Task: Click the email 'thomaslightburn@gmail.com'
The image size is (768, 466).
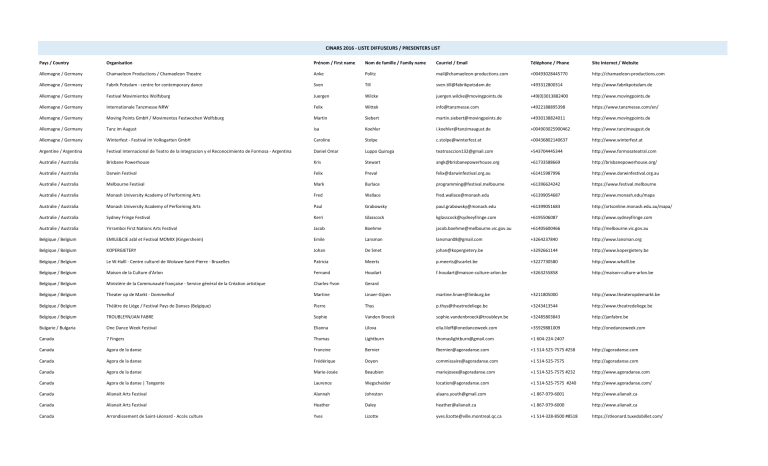Action: 465,339
